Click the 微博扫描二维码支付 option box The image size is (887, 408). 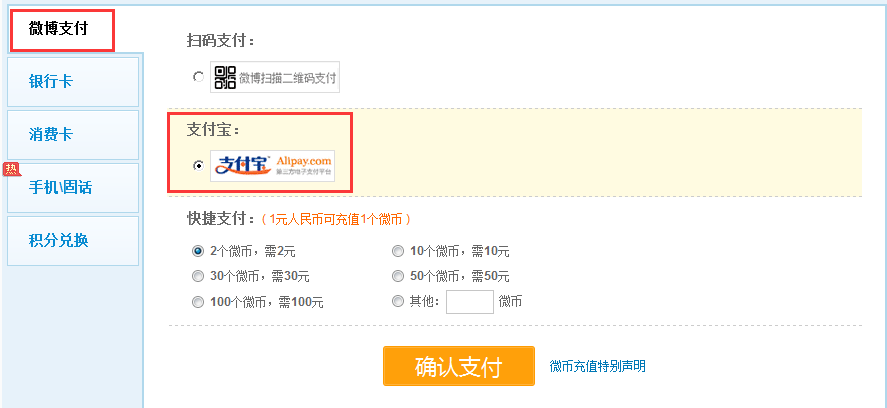pyautogui.click(x=275, y=77)
